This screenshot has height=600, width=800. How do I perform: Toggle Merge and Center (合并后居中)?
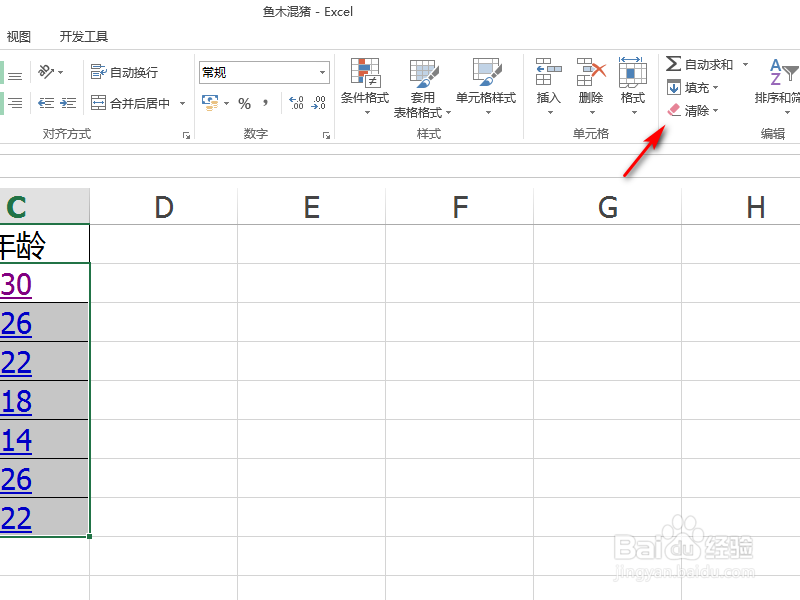pyautogui.click(x=130, y=102)
